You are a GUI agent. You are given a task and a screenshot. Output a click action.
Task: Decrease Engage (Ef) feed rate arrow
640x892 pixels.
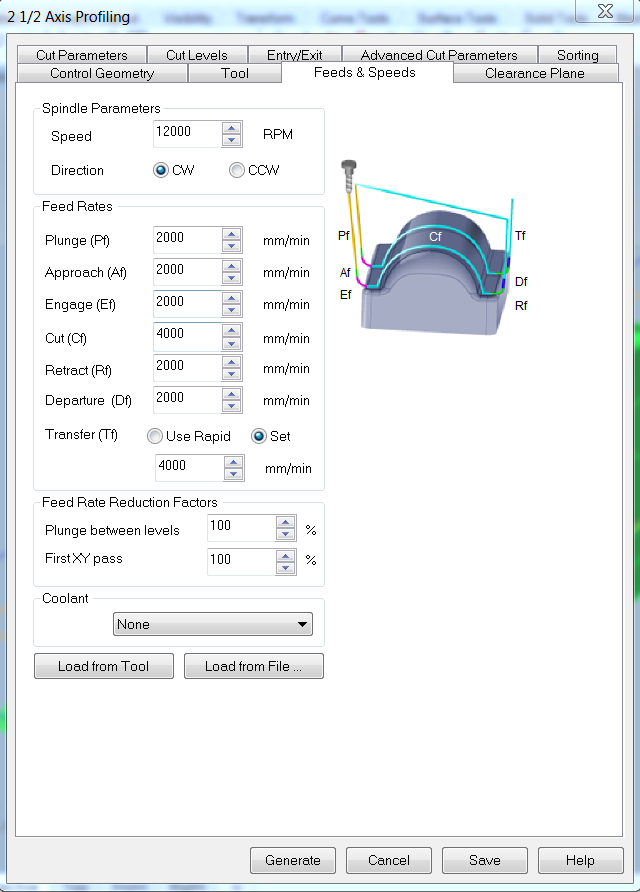tap(231, 310)
